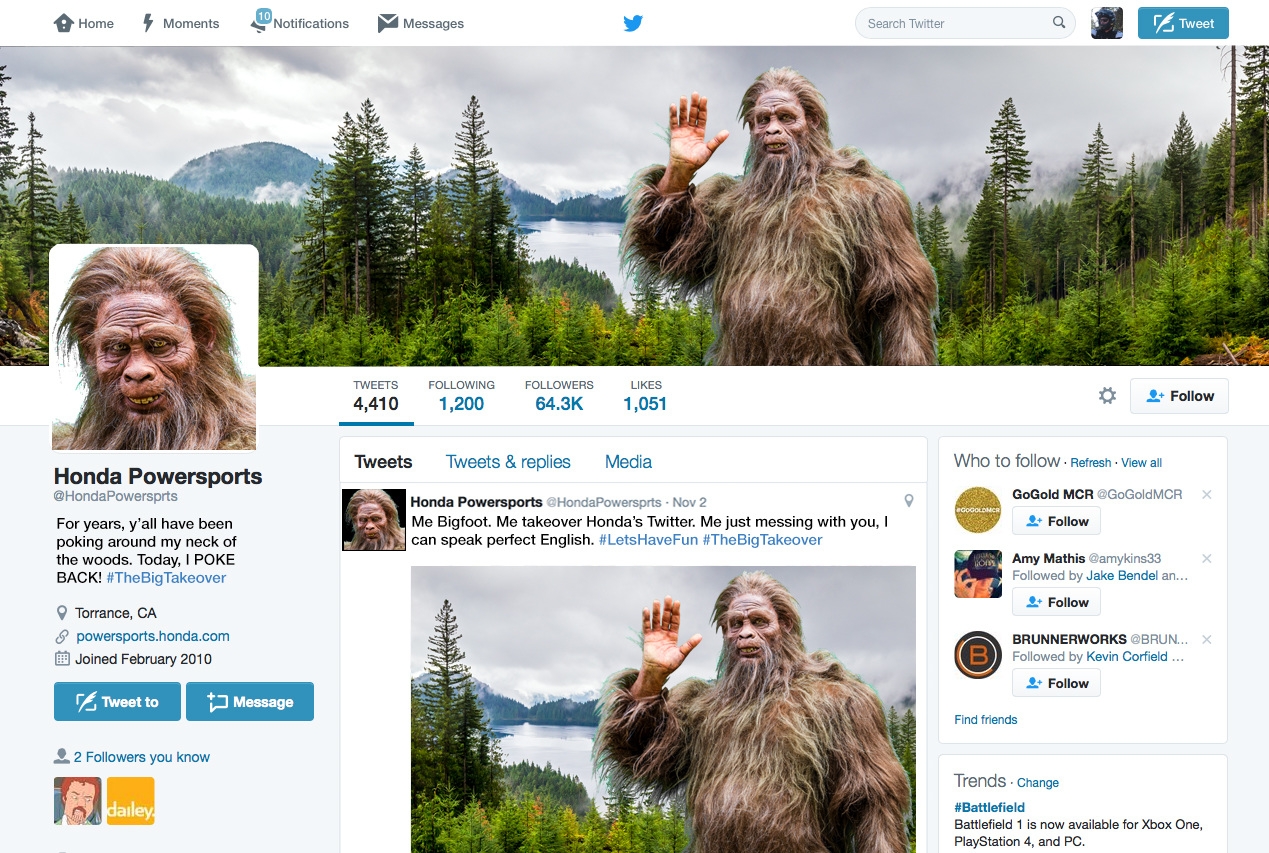The width and height of the screenshot is (1269, 853).
Task: Follow BRUNNERWORKS
Action: (1056, 683)
